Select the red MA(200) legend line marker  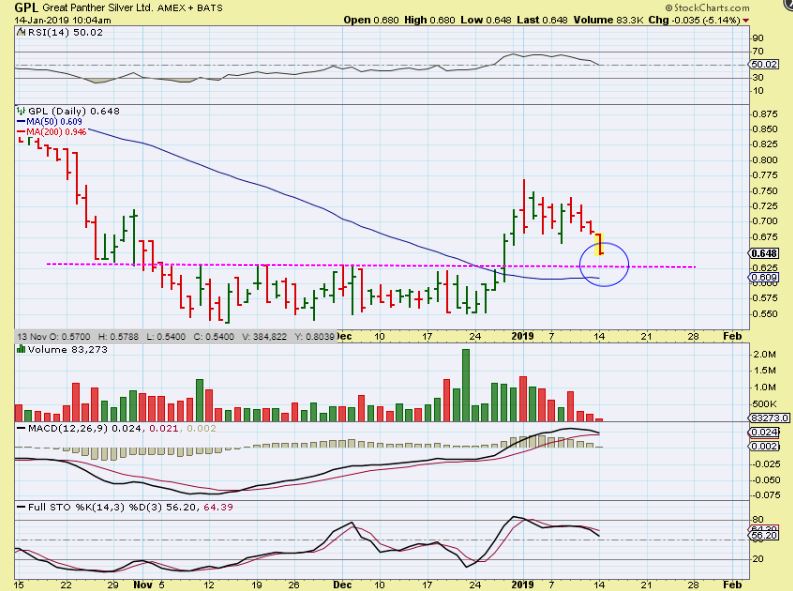(x=21, y=131)
